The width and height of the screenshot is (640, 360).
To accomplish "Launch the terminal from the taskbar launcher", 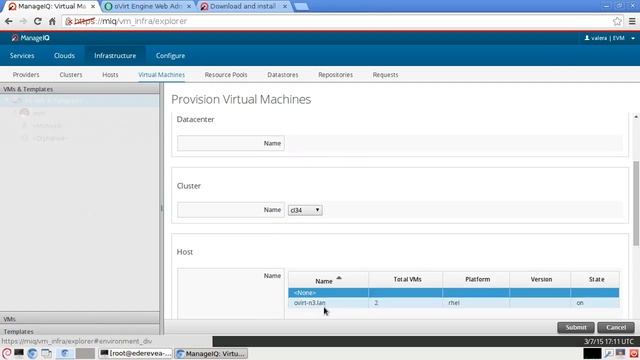I will coord(19,353).
